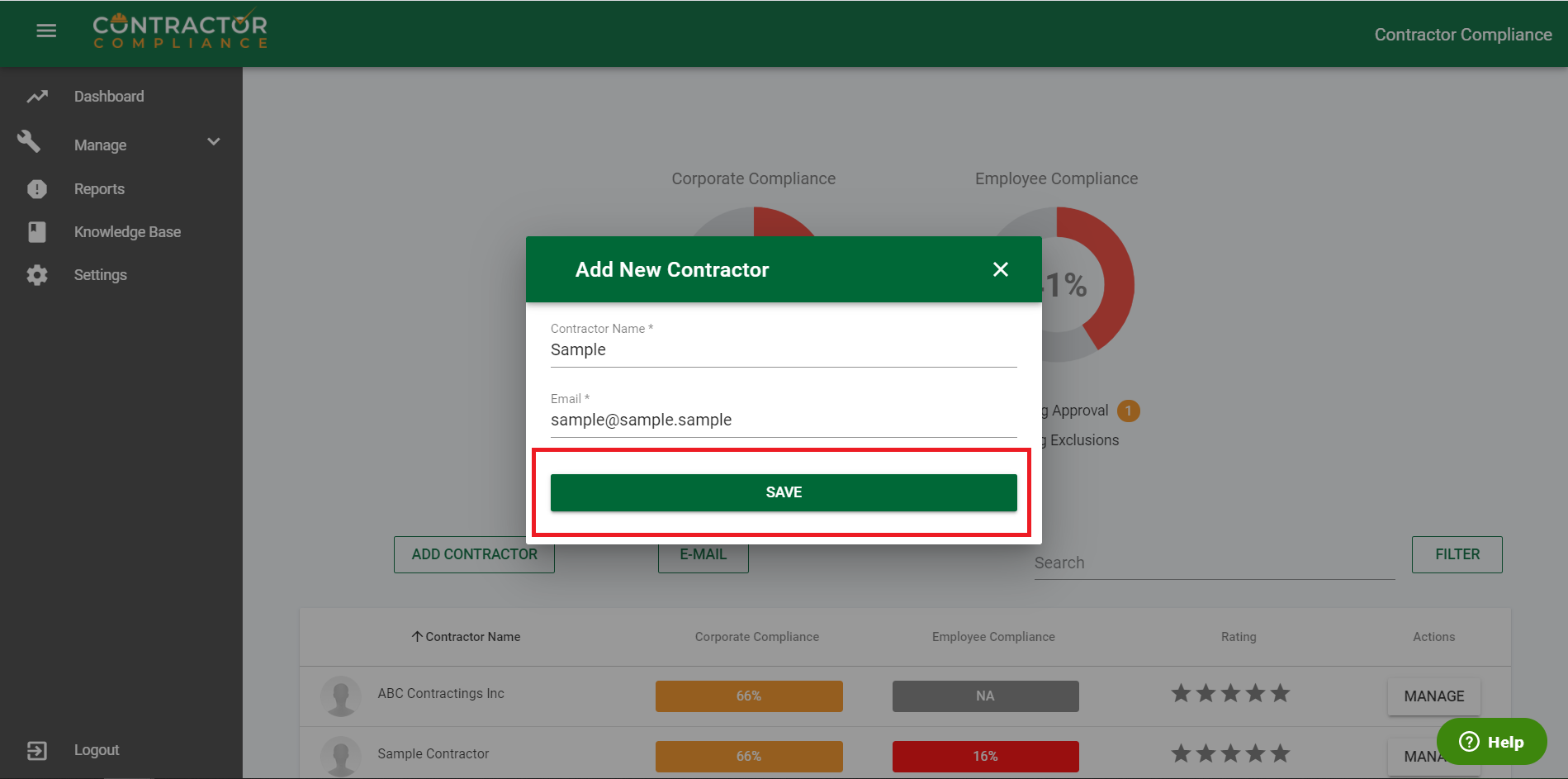
Task: Open the hamburger navigation menu
Action: click(x=46, y=31)
